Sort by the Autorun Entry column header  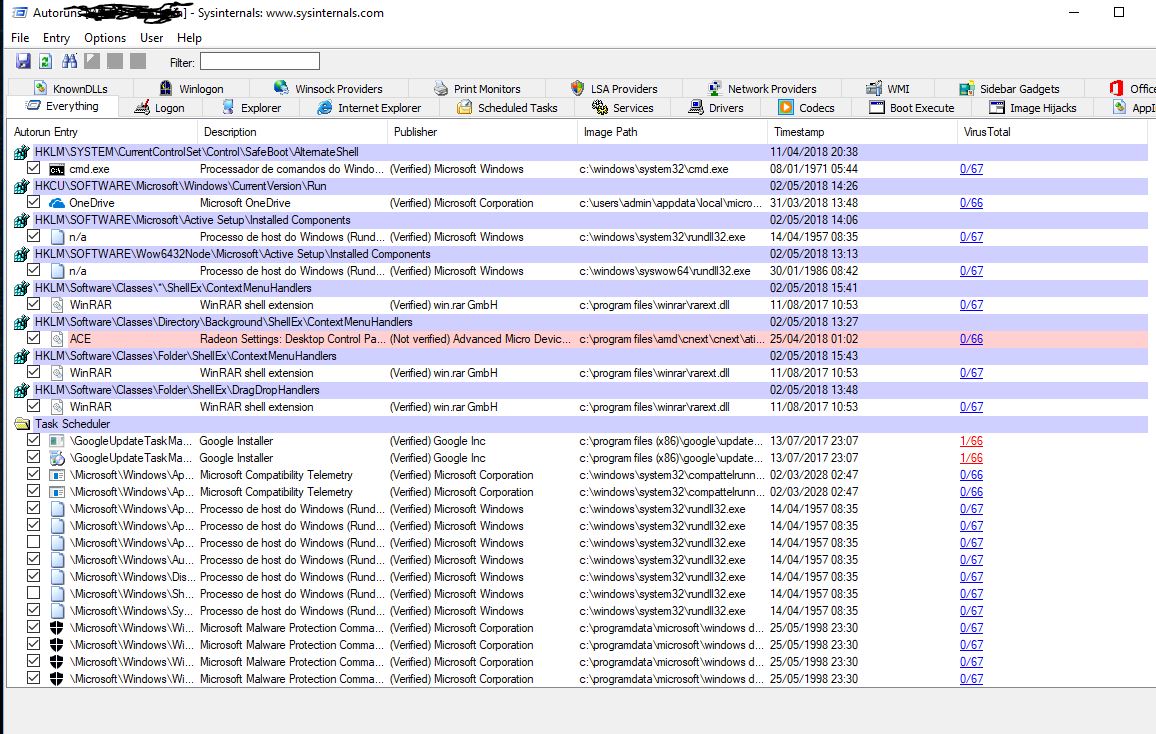tap(102, 132)
